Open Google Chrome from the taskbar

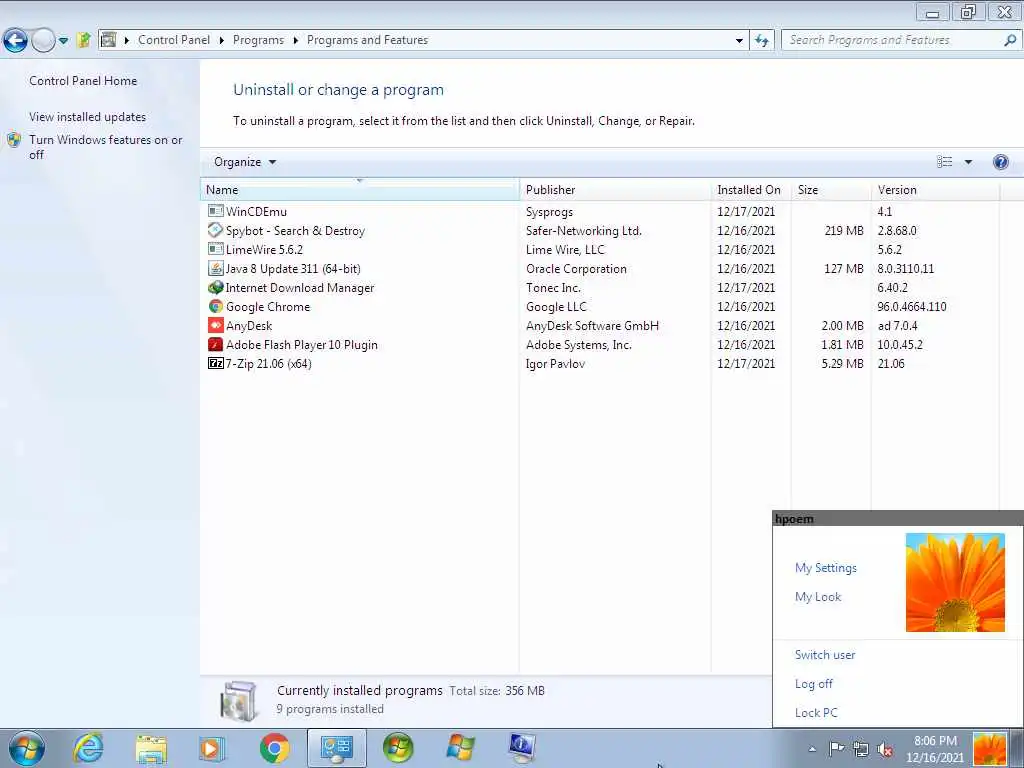click(x=274, y=748)
